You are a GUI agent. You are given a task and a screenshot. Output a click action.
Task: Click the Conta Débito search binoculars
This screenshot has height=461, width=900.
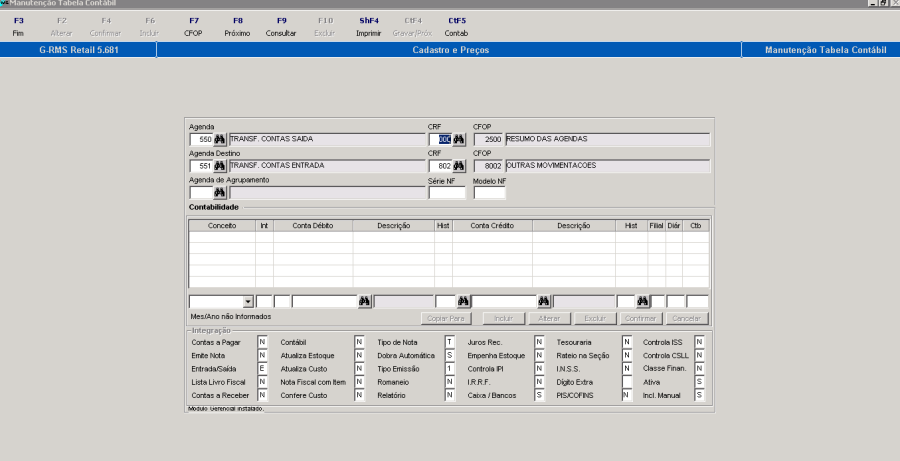tap(365, 301)
